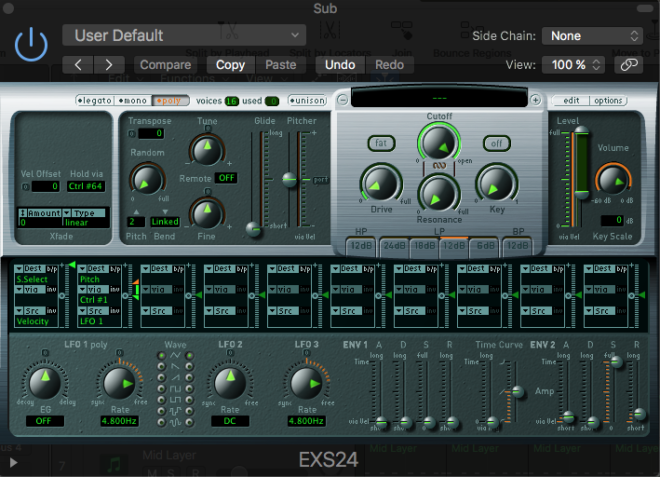The height and width of the screenshot is (477, 660).
Task: Toggle via inv on Pitch modulation slot
Action: coord(115,290)
